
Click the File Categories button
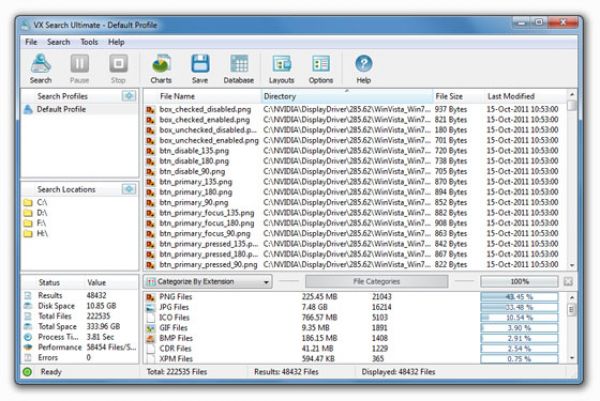coord(375,283)
